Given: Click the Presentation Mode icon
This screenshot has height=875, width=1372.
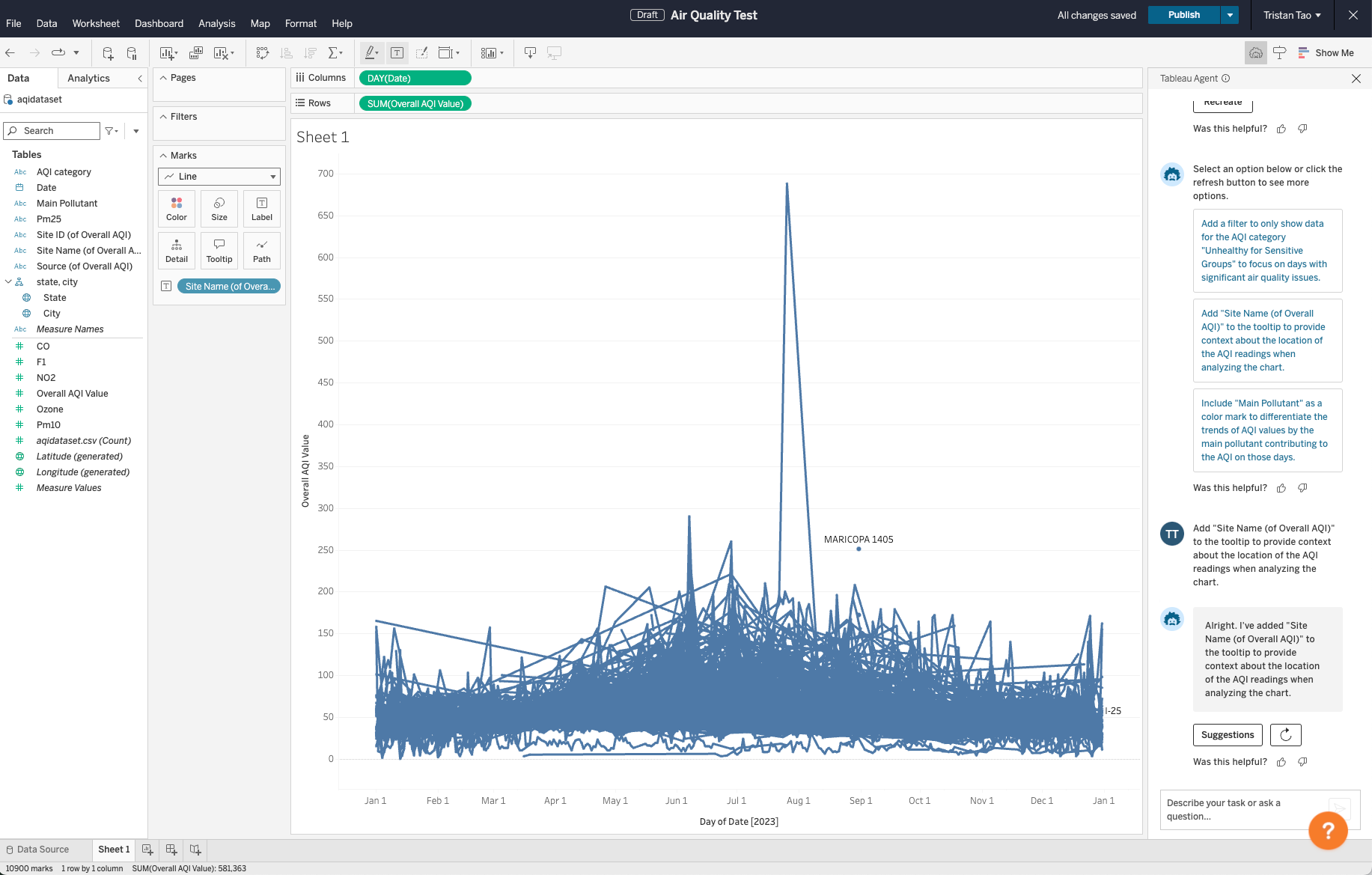Looking at the screenshot, I should pos(554,52).
